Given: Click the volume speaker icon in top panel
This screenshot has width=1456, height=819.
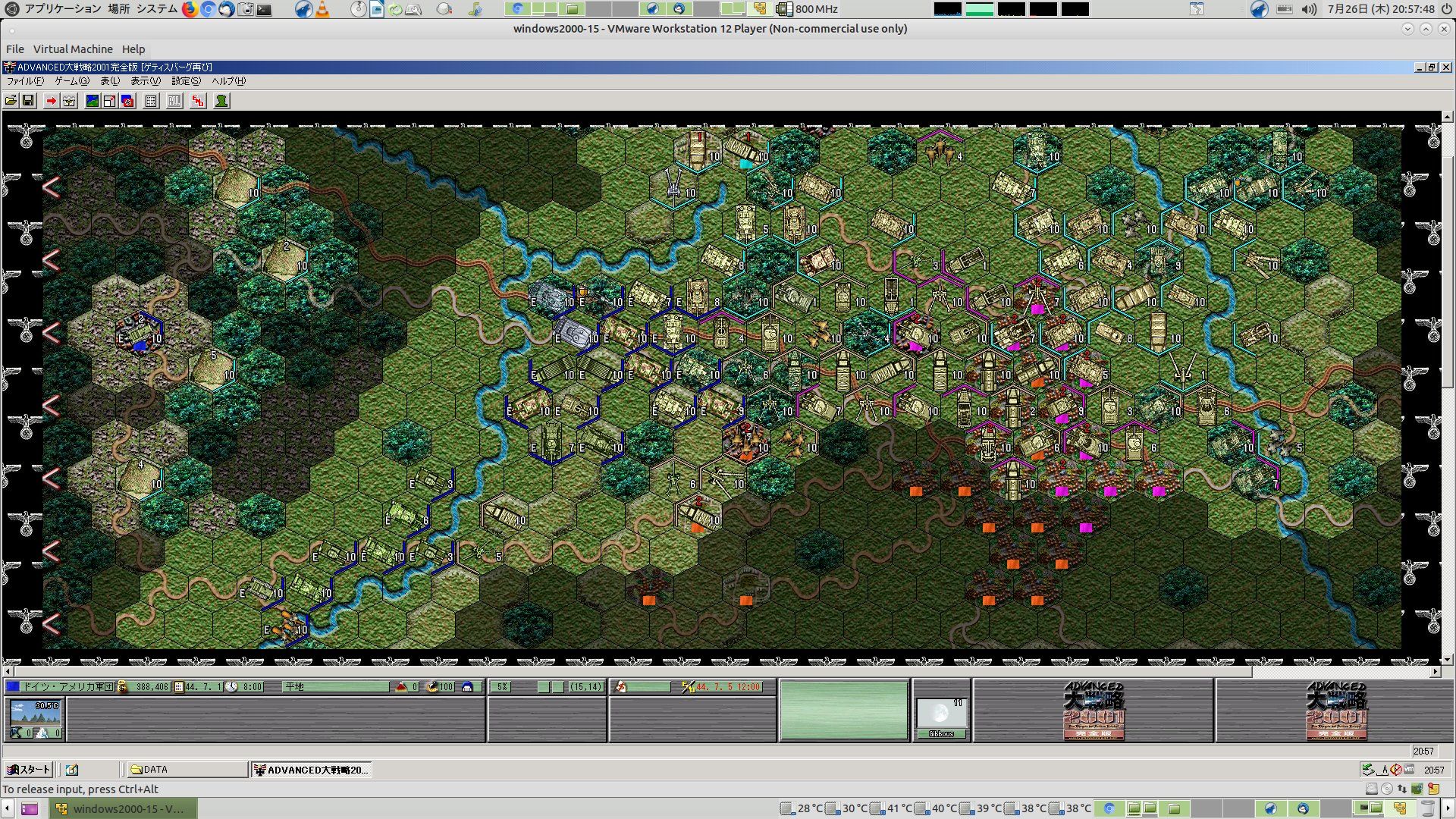Looking at the screenshot, I should (1309, 9).
